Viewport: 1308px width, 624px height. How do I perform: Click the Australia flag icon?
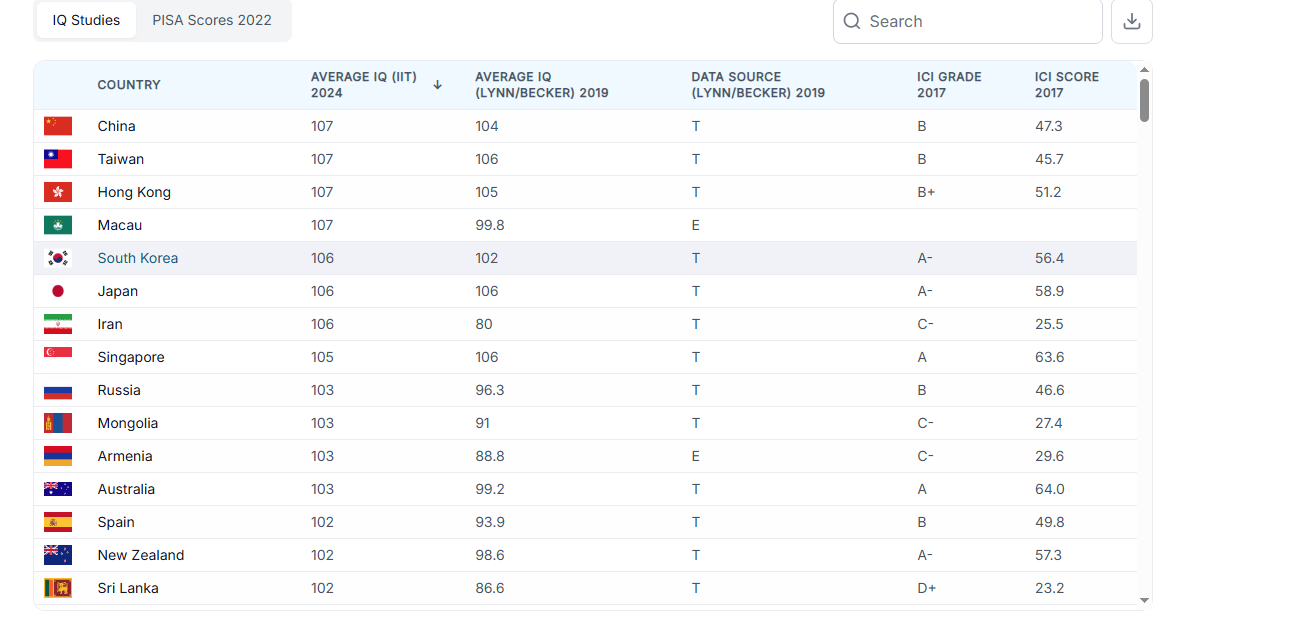tap(58, 489)
